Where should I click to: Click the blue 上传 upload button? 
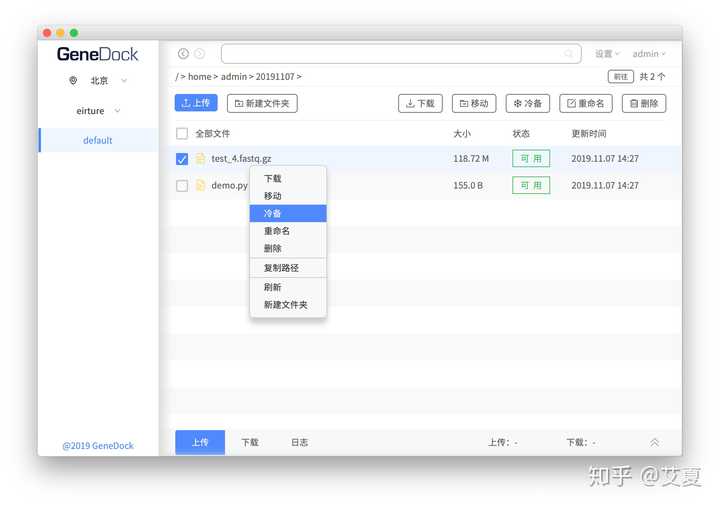click(x=196, y=103)
